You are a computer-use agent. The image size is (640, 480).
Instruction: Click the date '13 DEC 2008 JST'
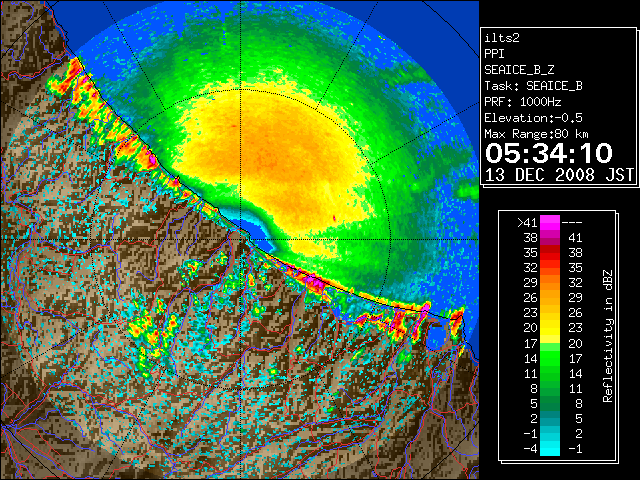click(559, 175)
